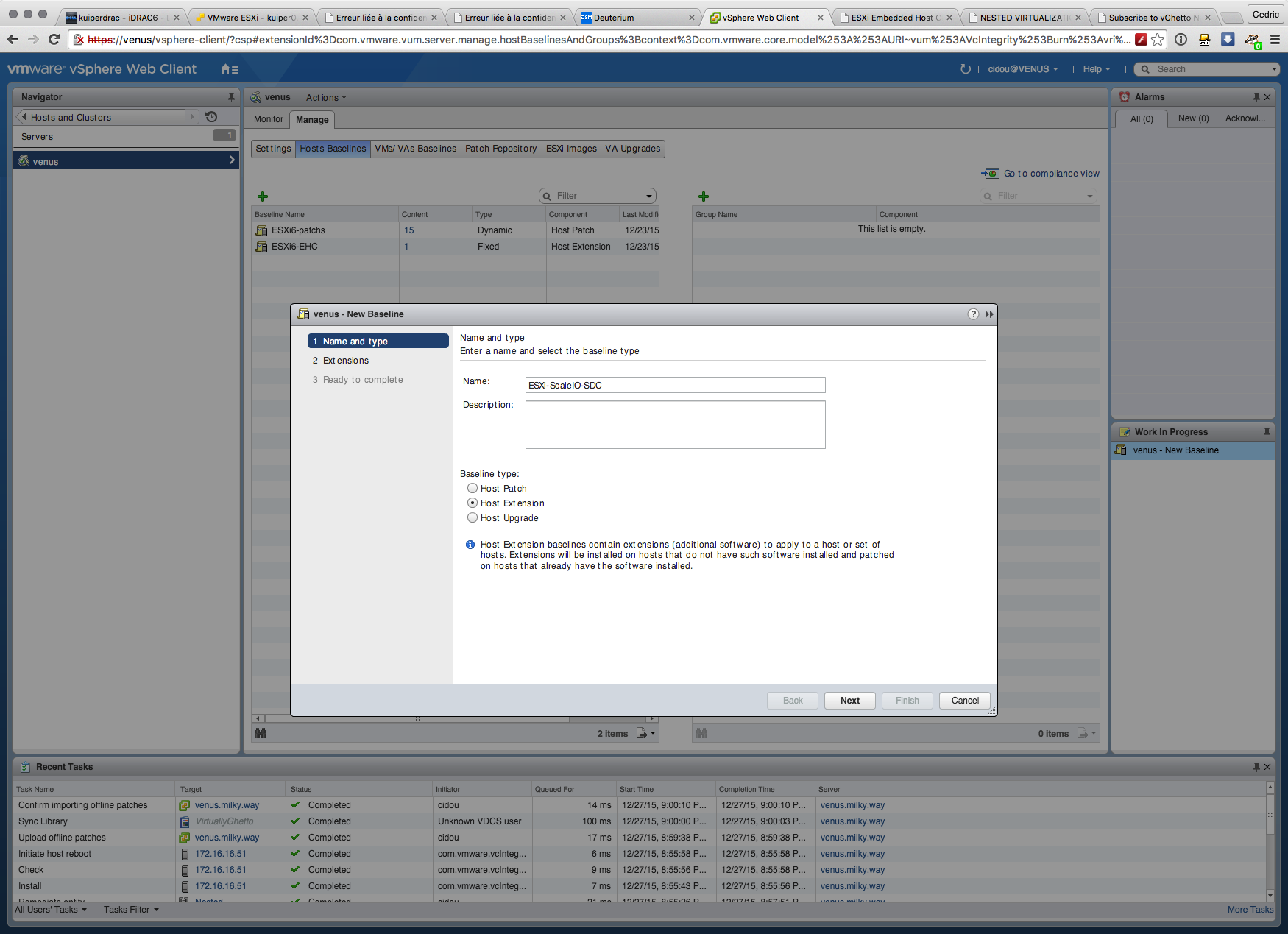Switch to the Patch Repository tab
The height and width of the screenshot is (934, 1288).
(500, 149)
